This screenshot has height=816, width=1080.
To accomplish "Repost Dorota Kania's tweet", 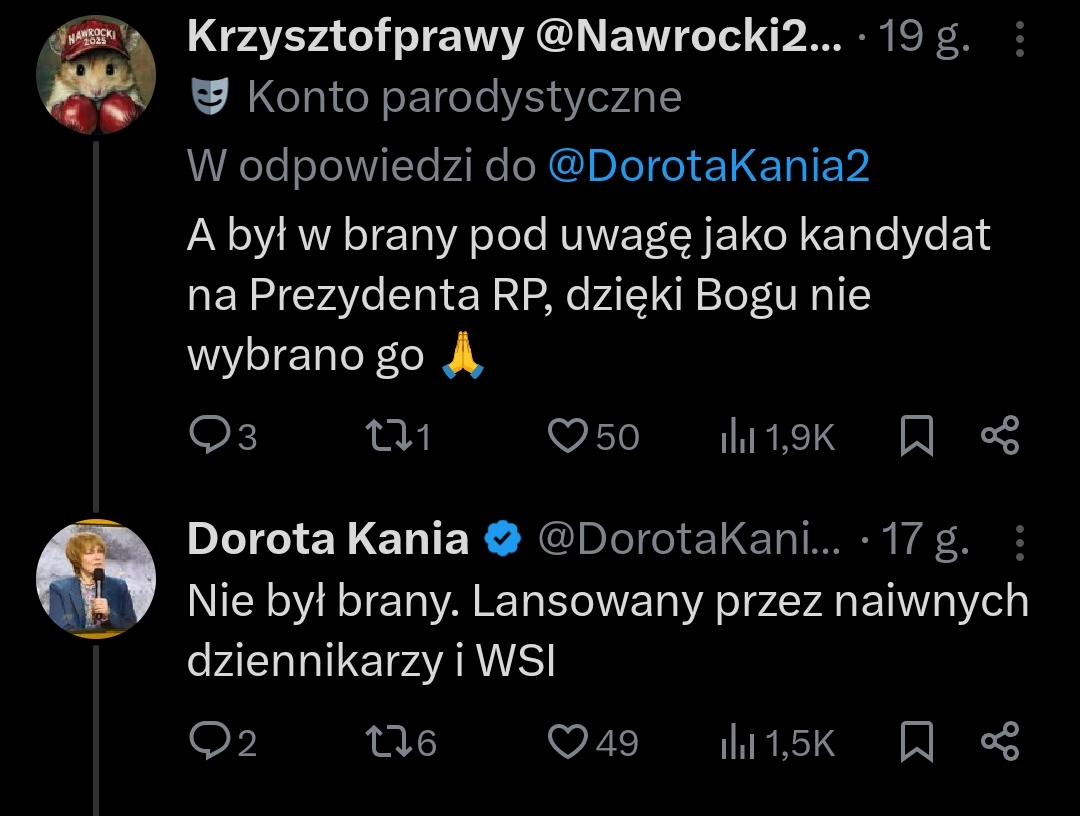I will [x=385, y=741].
